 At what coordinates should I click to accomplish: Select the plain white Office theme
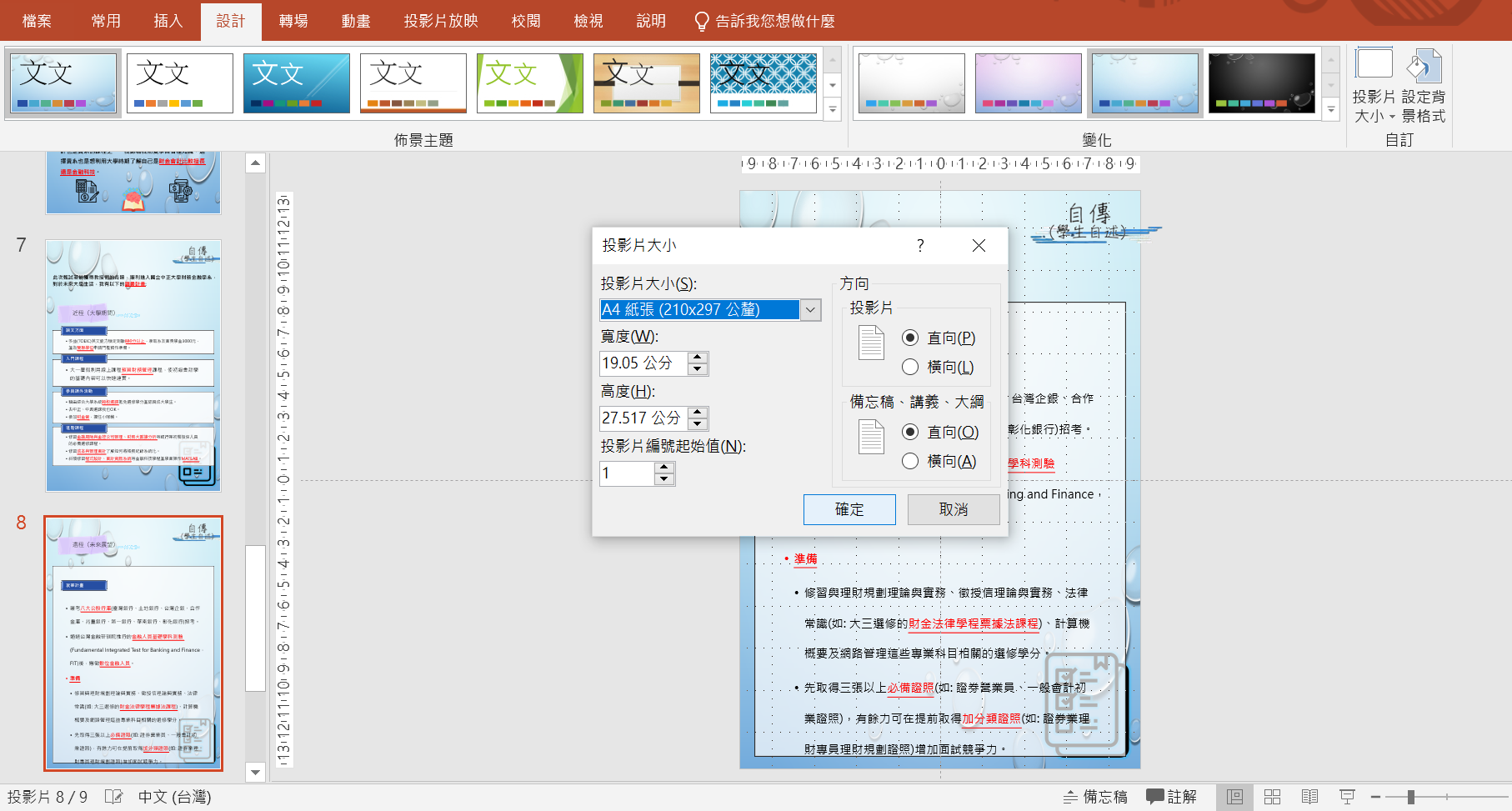180,83
